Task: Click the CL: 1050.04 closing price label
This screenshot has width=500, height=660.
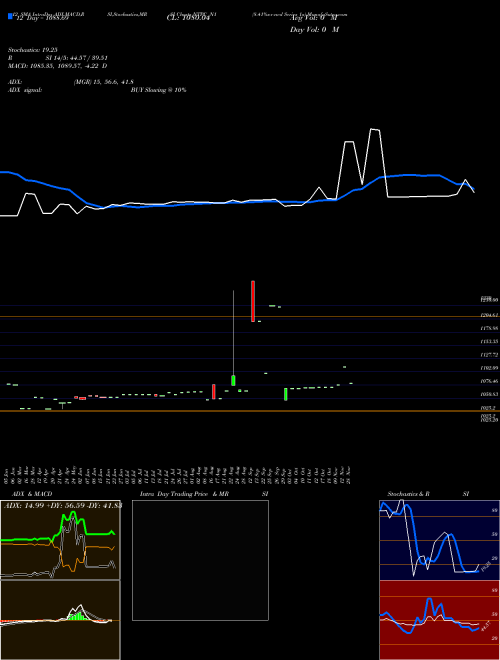Action: click(x=188, y=18)
